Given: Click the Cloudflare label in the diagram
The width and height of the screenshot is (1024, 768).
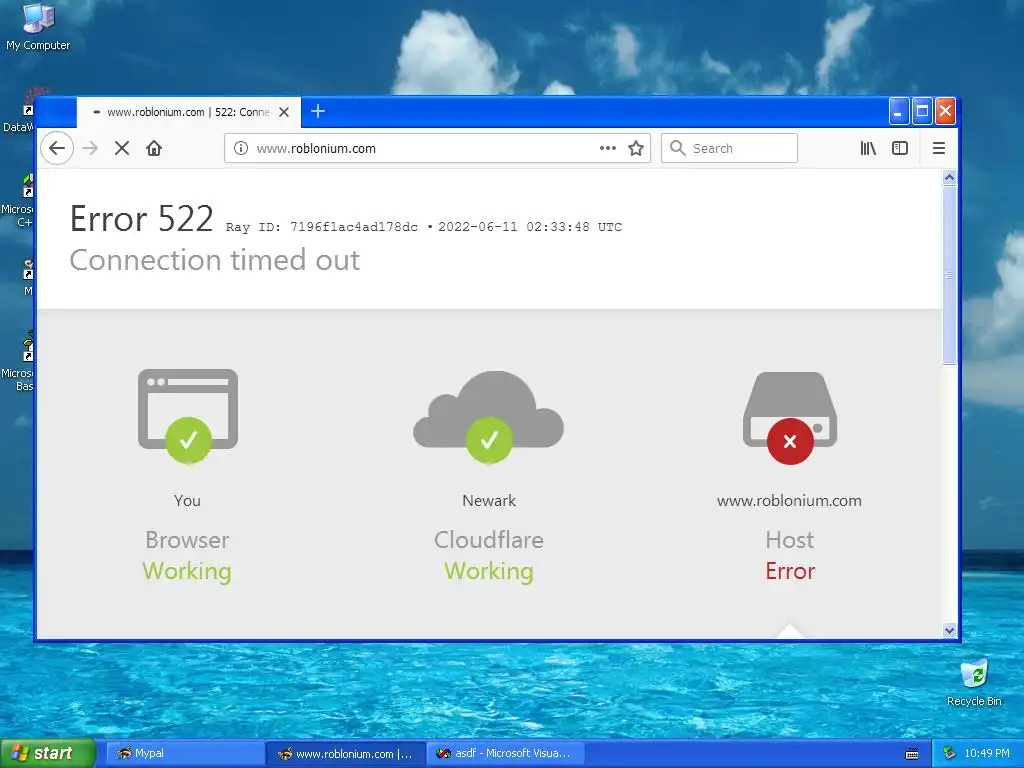Looking at the screenshot, I should [x=488, y=540].
